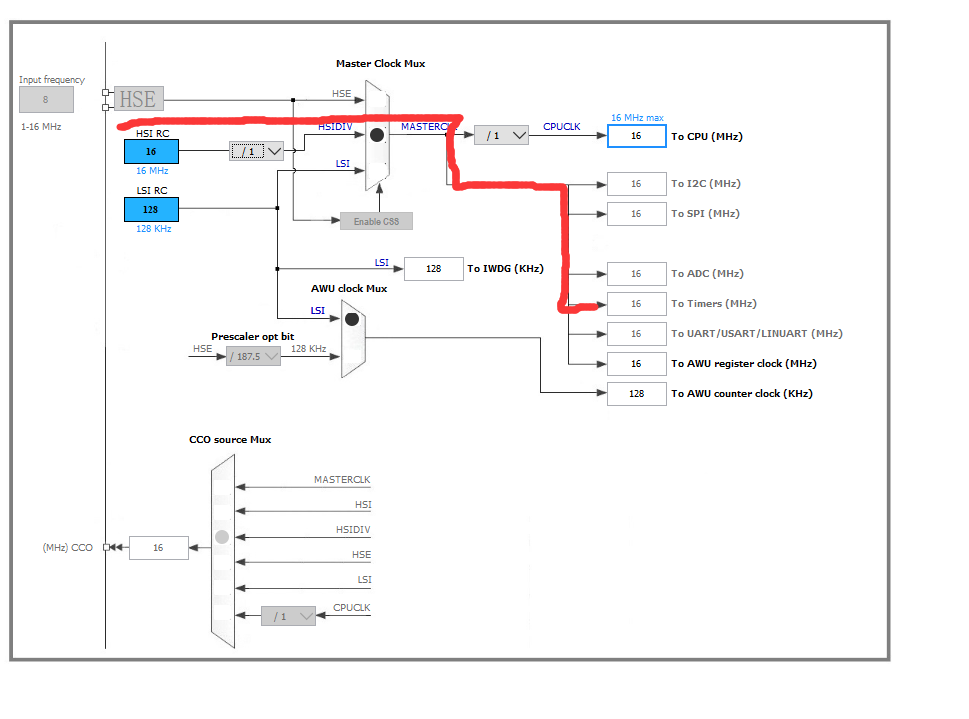This screenshot has height=719, width=969.
Task: Click the Input frequency field showing 8
Action: [x=46, y=100]
